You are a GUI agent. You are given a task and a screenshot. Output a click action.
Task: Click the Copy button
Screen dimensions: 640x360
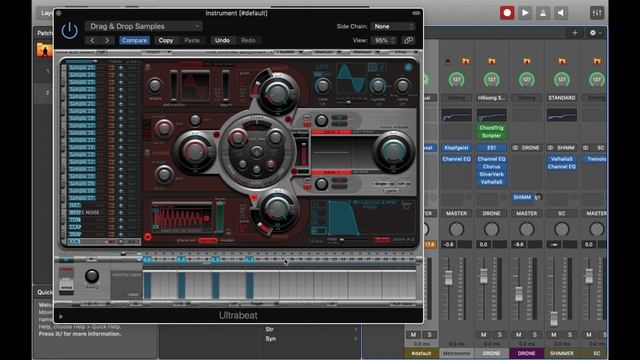click(166, 40)
